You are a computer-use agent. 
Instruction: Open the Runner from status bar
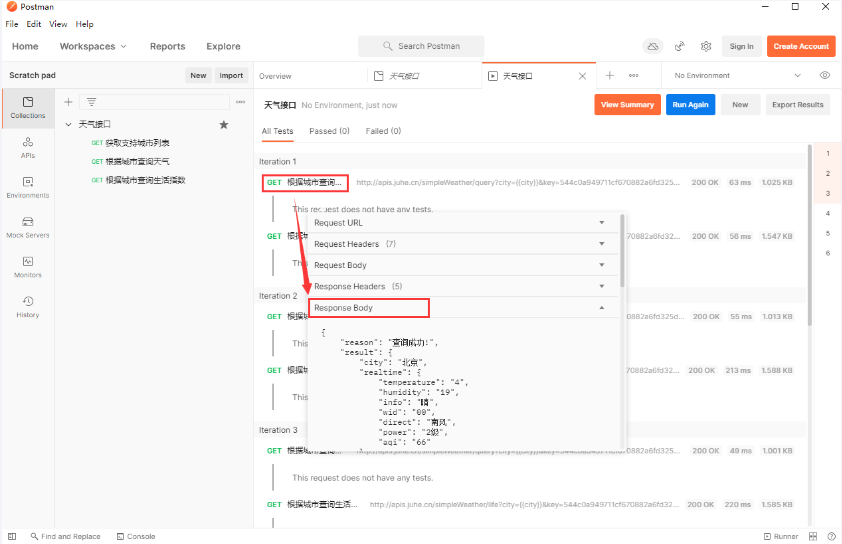(x=781, y=536)
